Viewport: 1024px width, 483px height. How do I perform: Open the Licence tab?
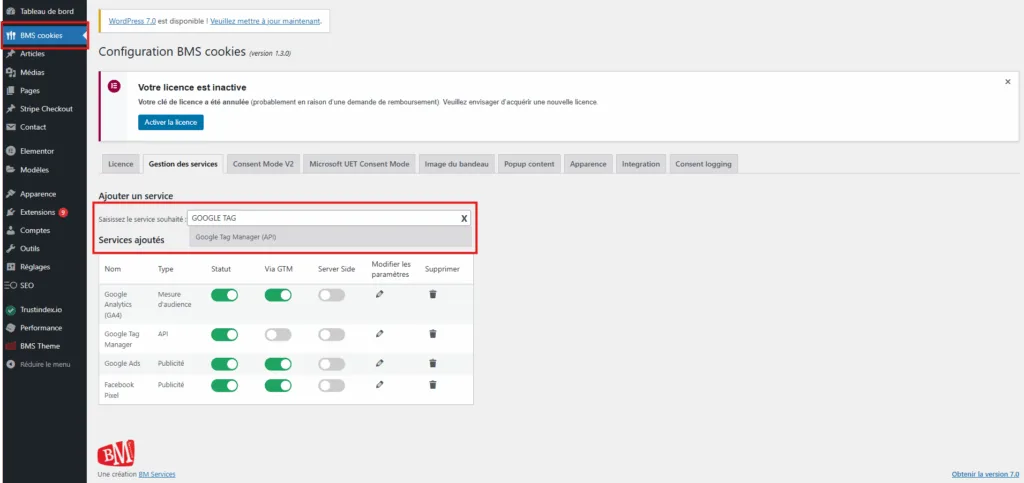(121, 164)
